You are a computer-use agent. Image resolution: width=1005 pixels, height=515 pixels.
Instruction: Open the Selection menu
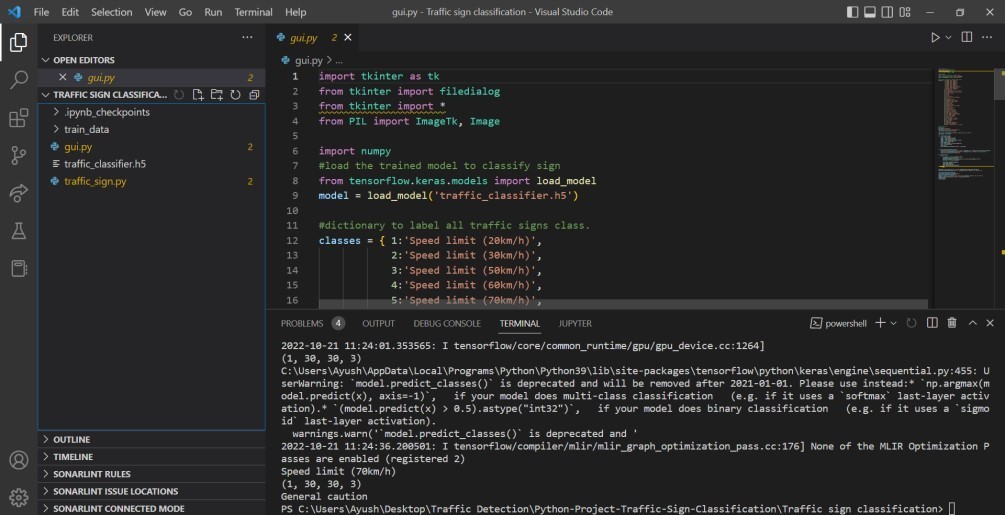coord(112,12)
